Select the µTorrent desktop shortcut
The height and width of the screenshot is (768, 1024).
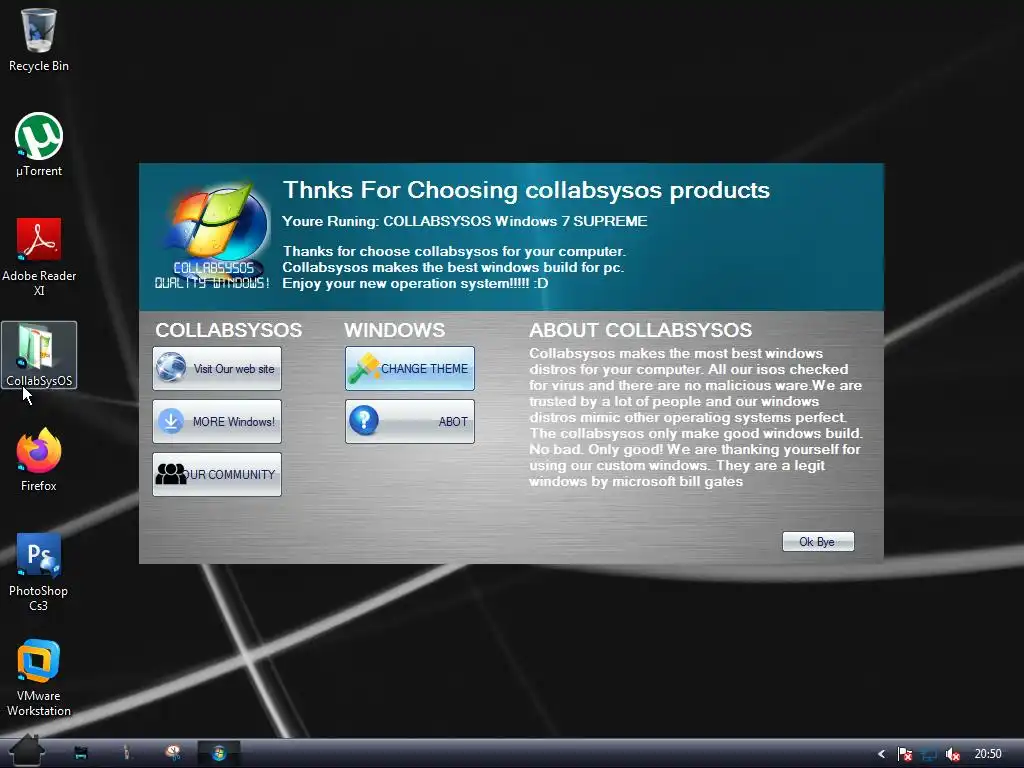39,144
